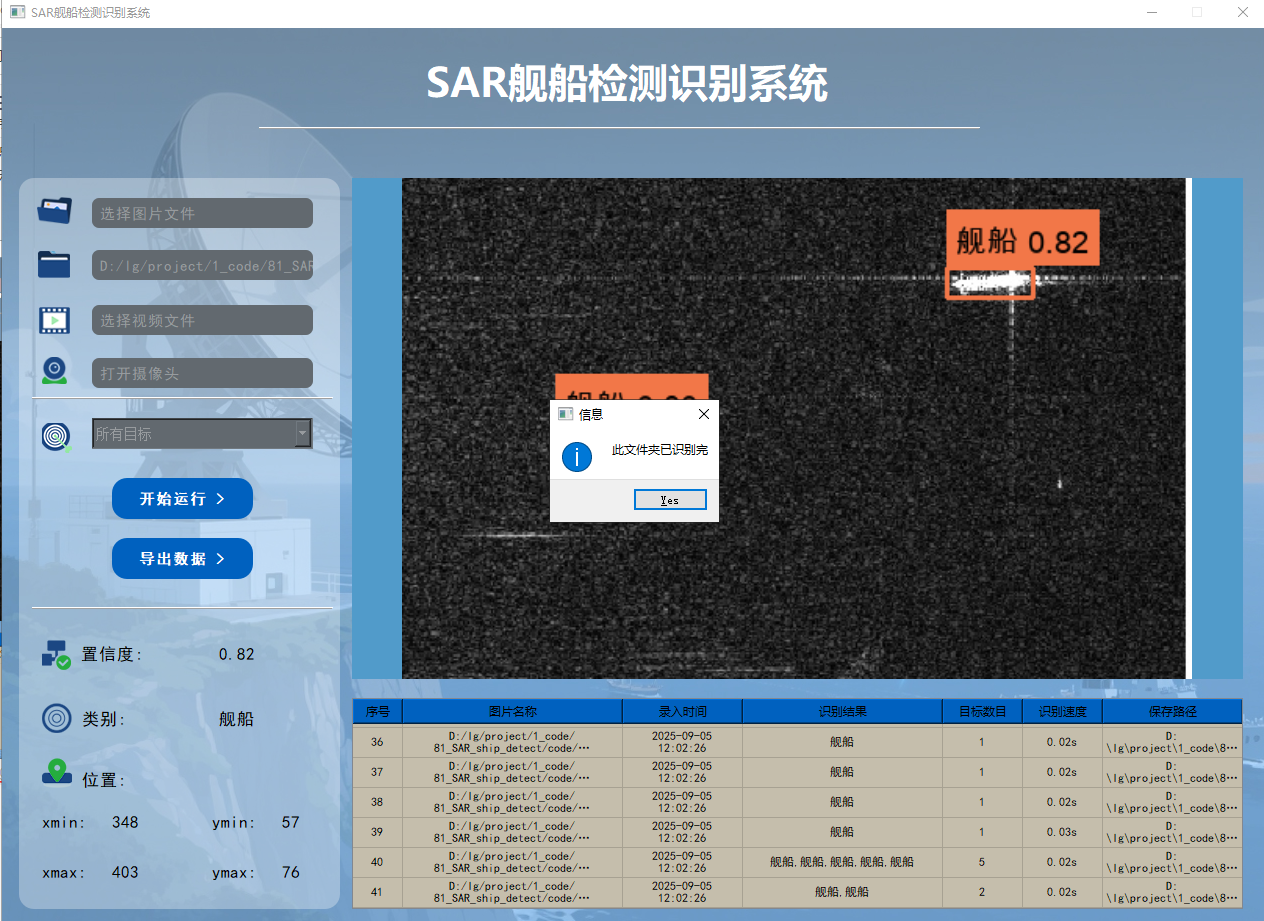This screenshot has width=1264, height=921.
Task: Click the xmax value 403
Action: tap(125, 872)
